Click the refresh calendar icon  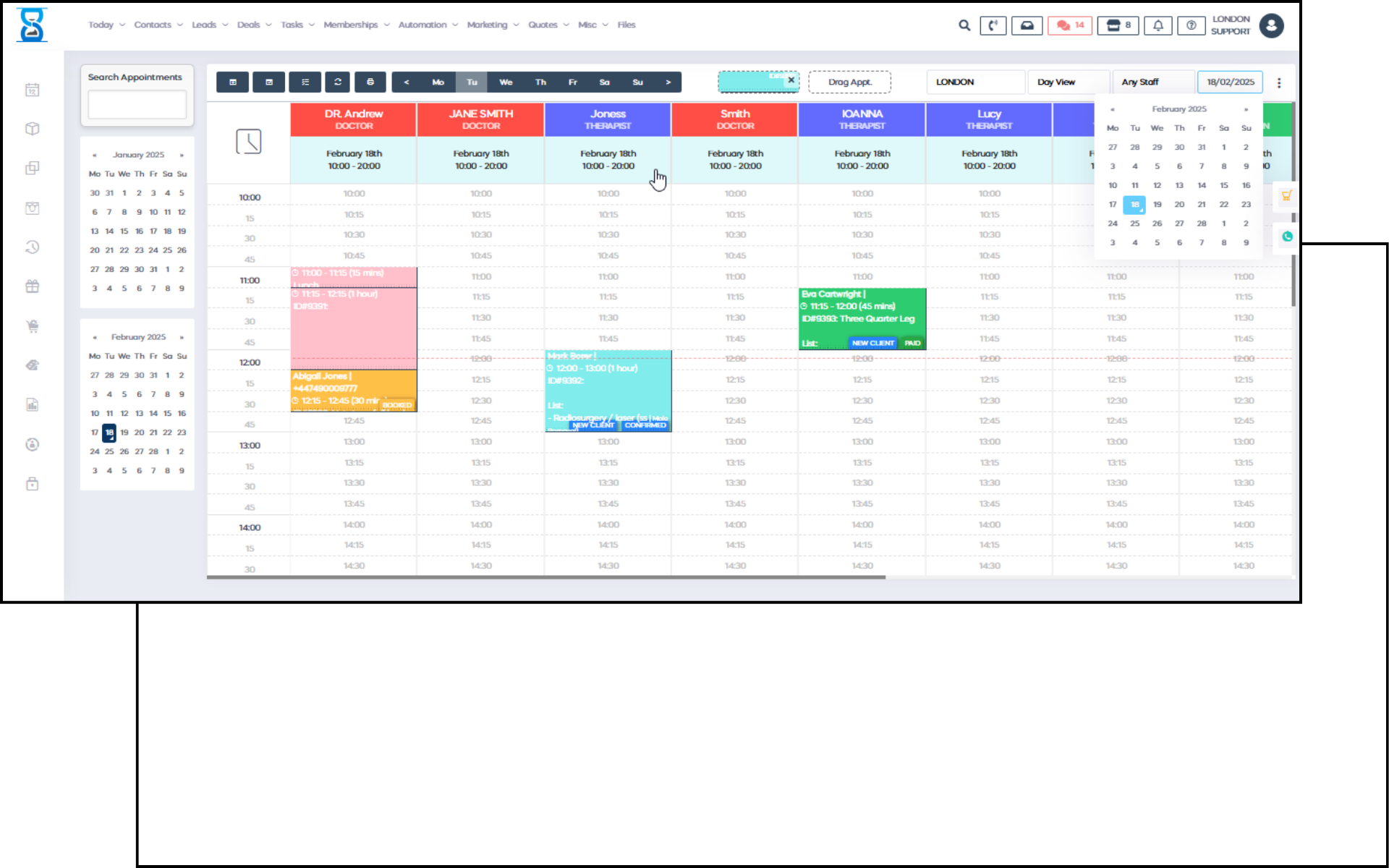[x=337, y=82]
